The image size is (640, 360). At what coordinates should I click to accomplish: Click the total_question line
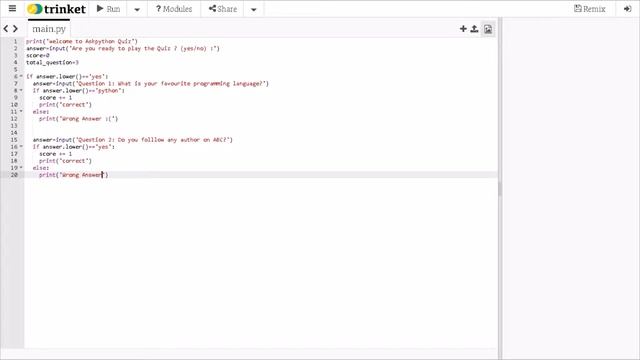click(x=52, y=62)
